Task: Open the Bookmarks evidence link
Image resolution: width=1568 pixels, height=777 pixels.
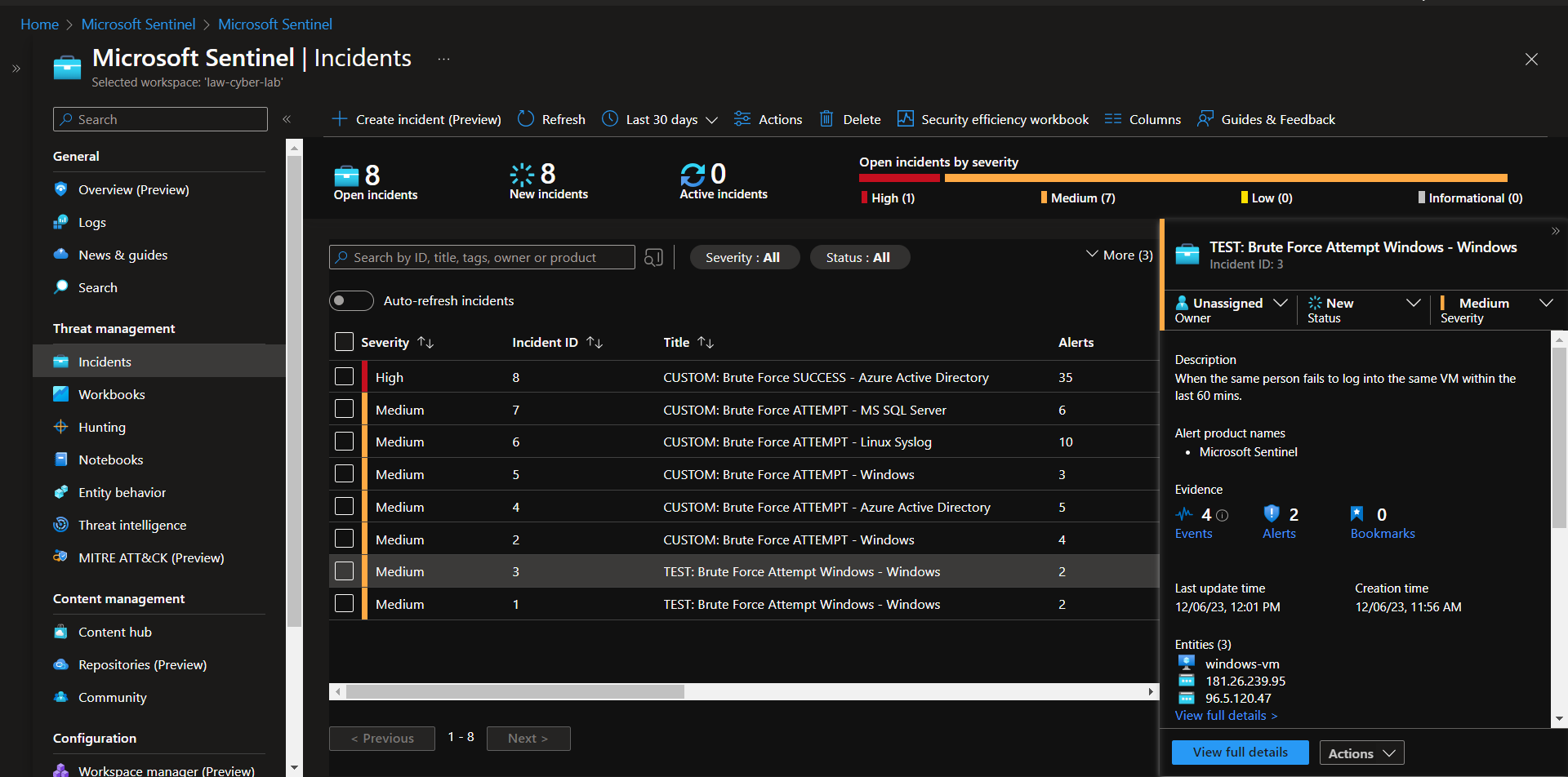Action: coord(1383,534)
